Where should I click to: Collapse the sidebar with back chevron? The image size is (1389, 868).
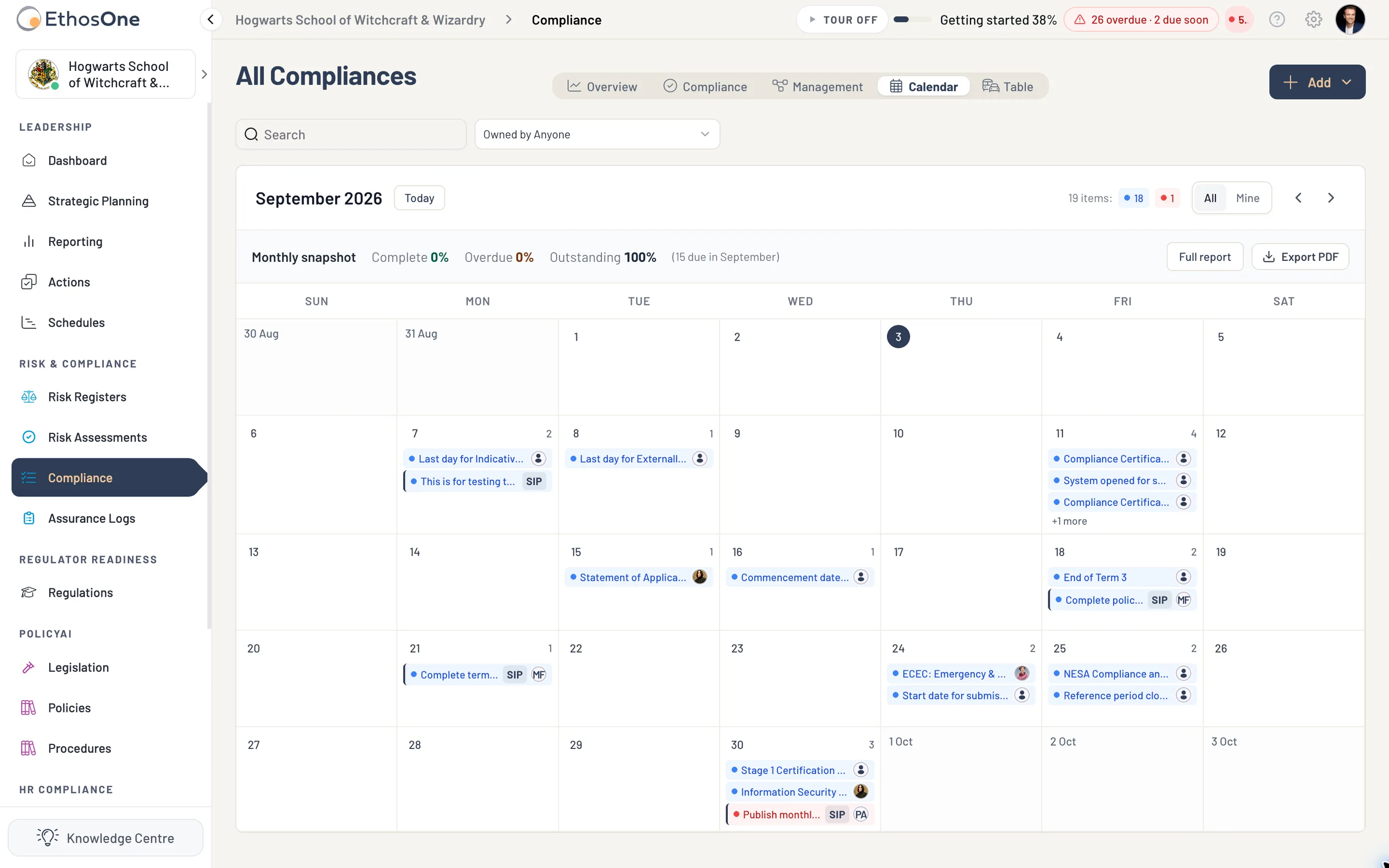[211, 19]
